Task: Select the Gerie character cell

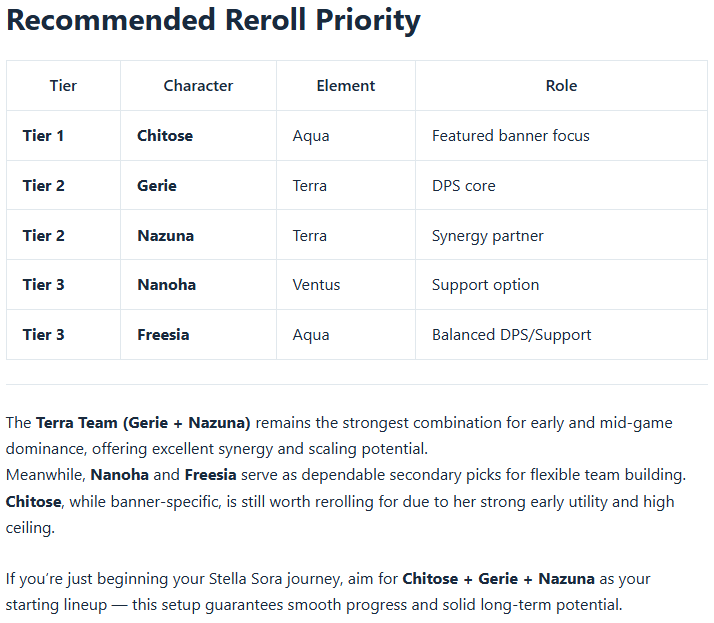Action: (157, 186)
